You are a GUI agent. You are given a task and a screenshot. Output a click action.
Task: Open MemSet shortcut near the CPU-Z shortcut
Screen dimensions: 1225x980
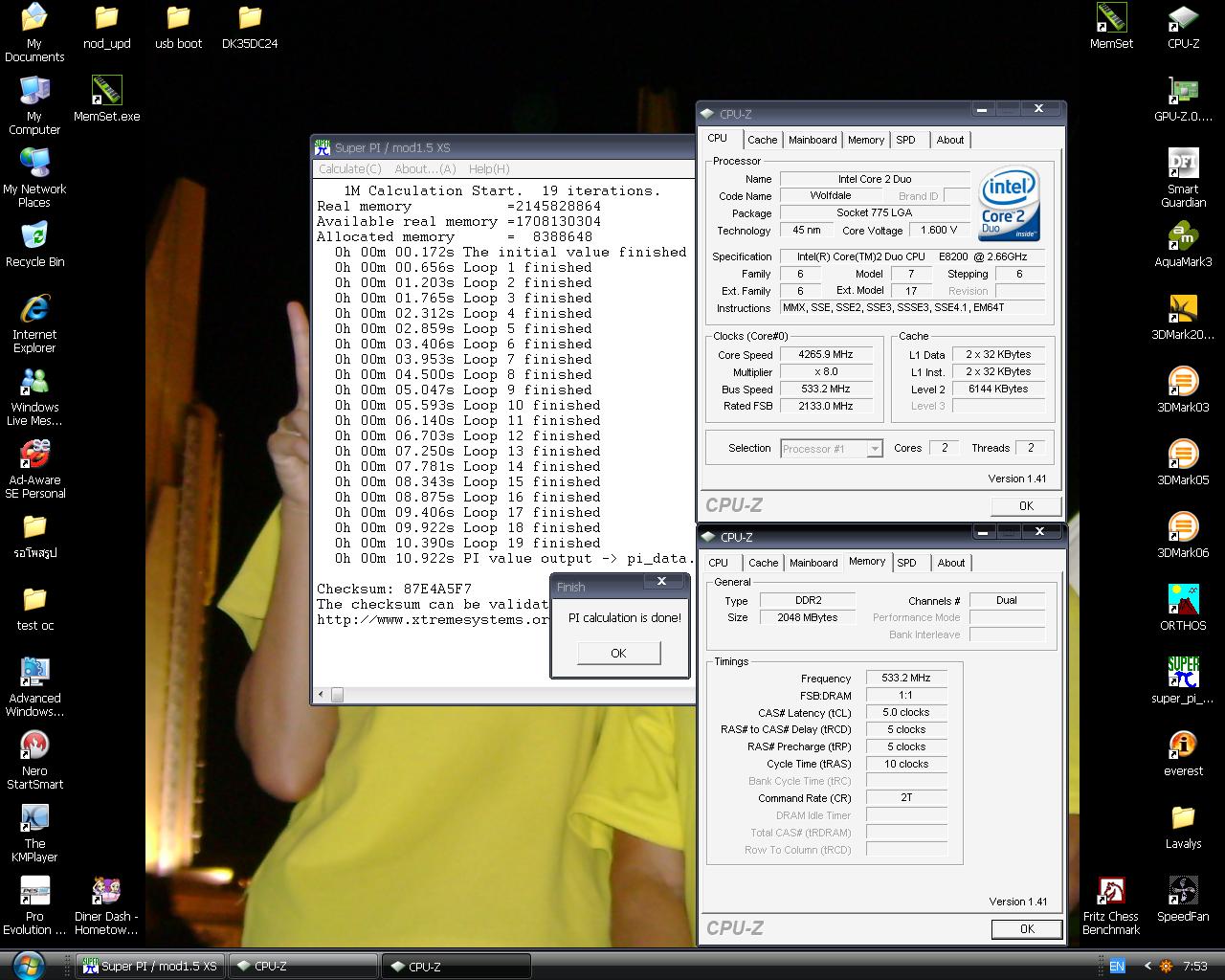(x=1111, y=27)
